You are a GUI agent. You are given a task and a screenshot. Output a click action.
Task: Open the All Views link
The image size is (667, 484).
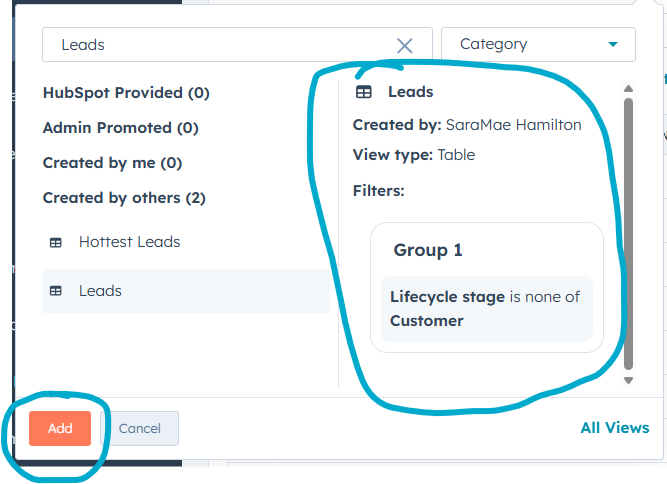(x=614, y=428)
